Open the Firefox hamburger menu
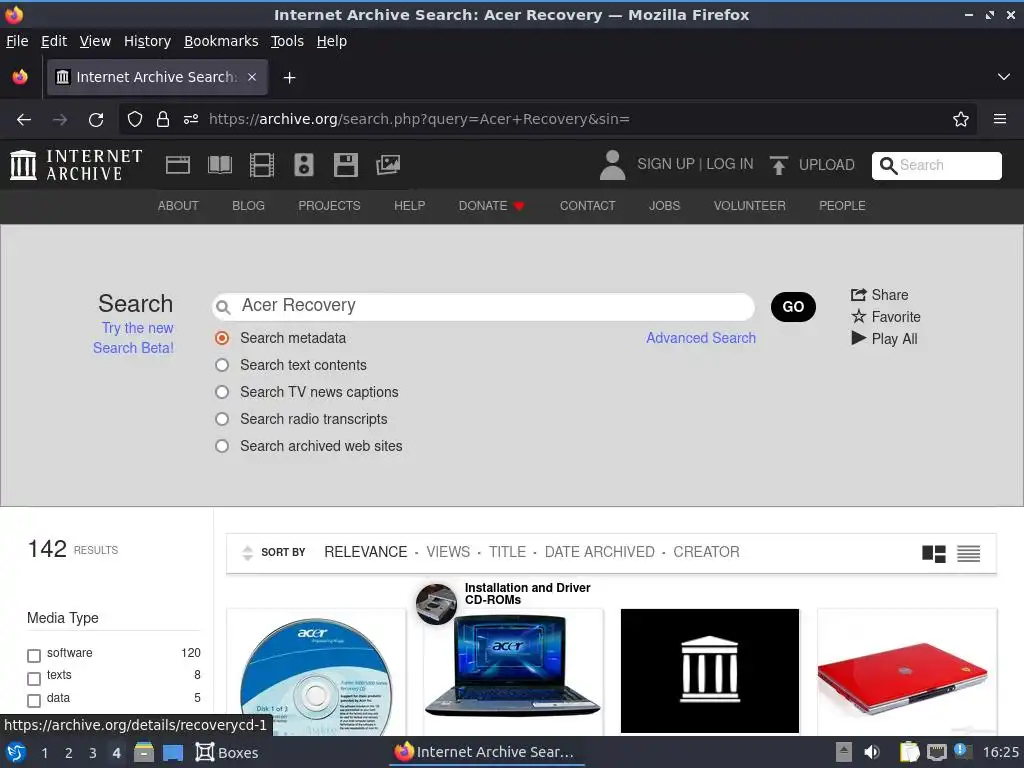Viewport: 1024px width, 768px height. coord(1000,119)
